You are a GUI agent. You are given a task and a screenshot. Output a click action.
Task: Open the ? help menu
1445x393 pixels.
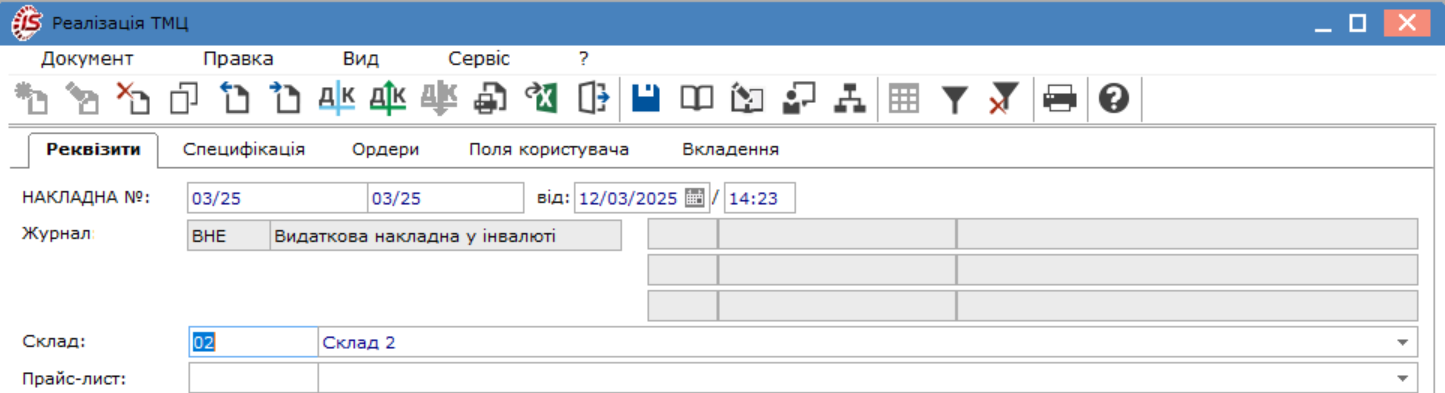tap(584, 59)
